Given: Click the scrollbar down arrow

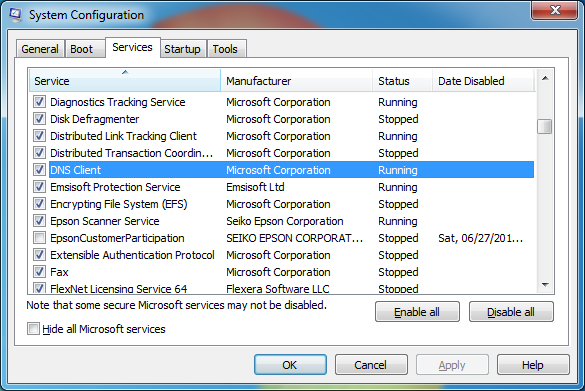Looking at the screenshot, I should (545, 285).
